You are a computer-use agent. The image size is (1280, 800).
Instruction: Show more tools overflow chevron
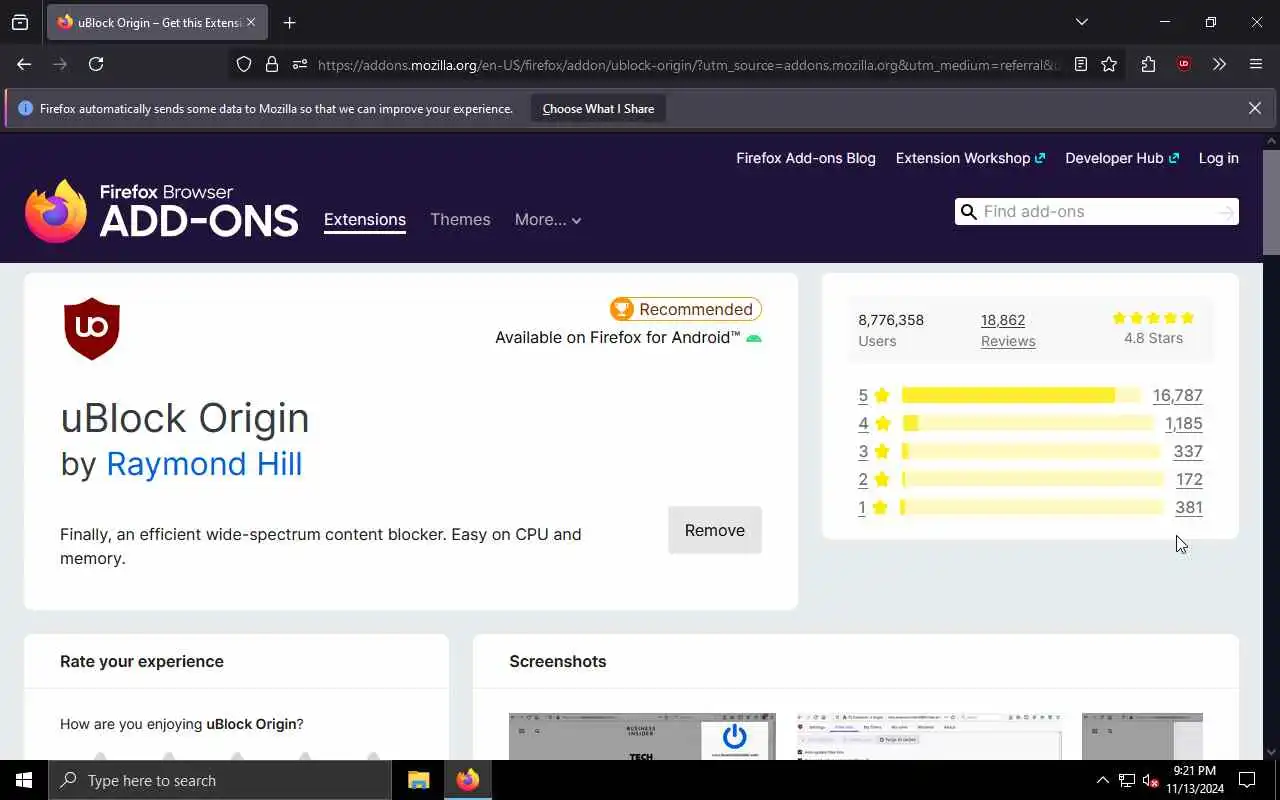pos(1219,64)
